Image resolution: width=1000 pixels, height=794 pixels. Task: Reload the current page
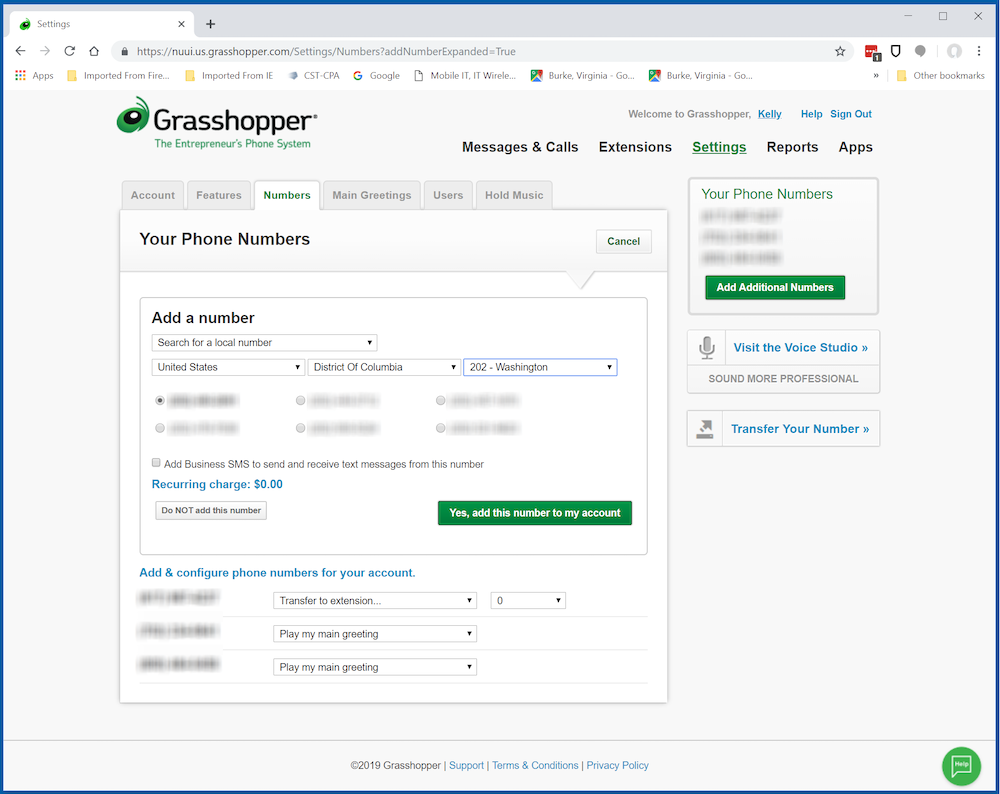pos(70,51)
